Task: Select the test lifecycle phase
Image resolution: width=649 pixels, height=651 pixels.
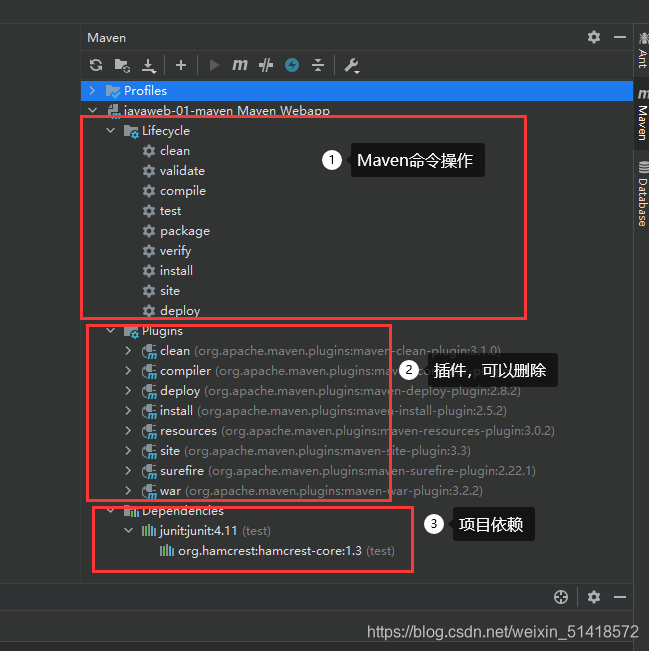Action: [x=170, y=211]
